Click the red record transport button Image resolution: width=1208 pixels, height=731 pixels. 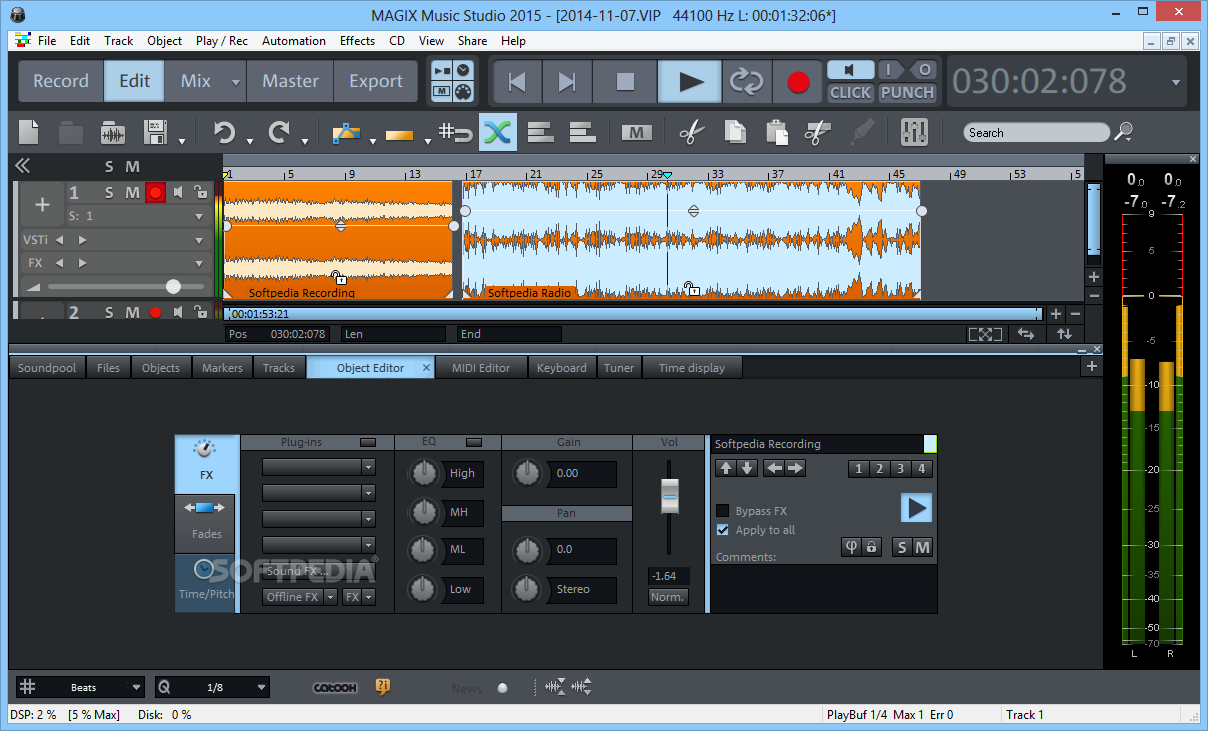coord(798,81)
